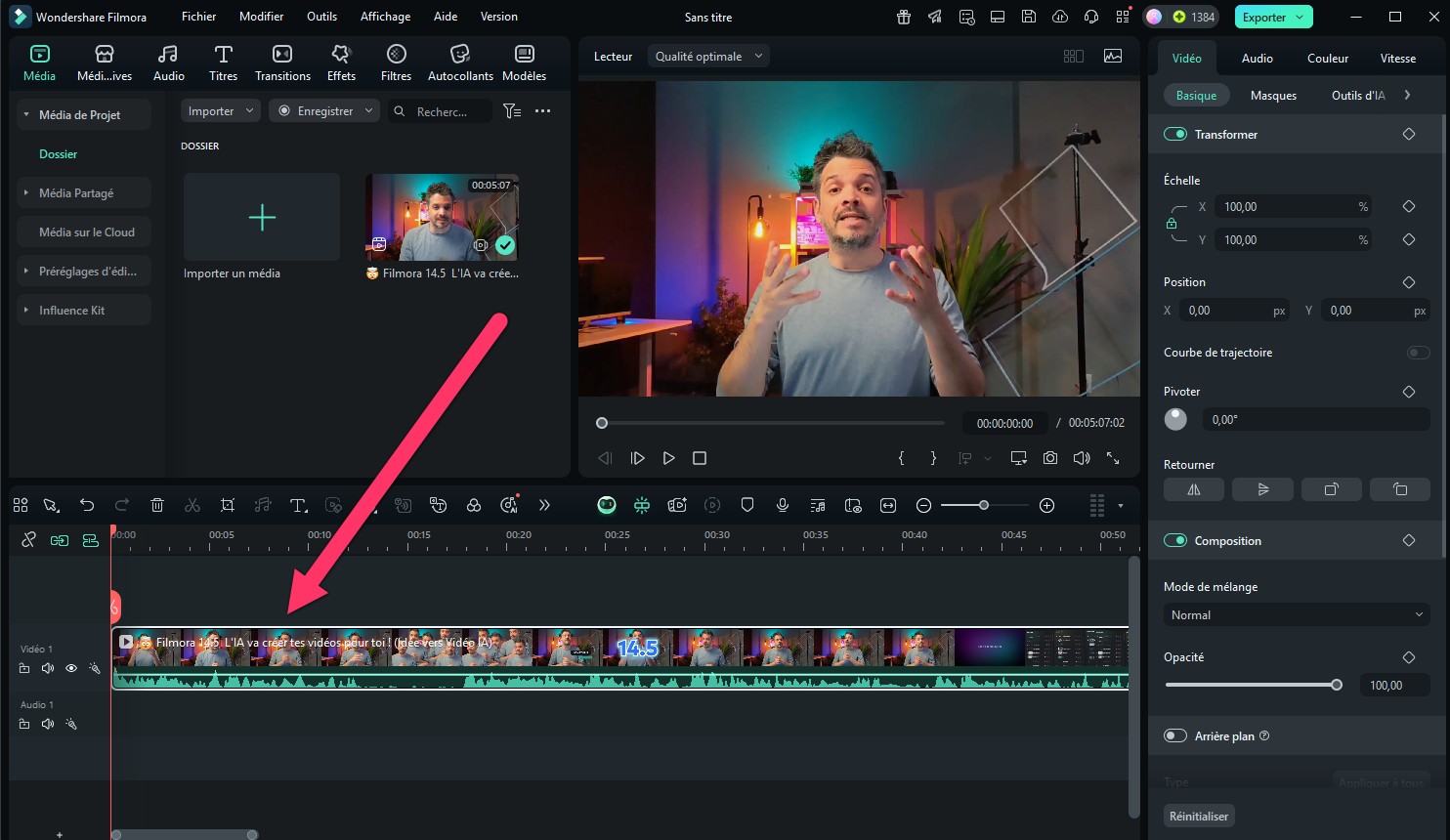Open the Média library tab

tap(39, 63)
